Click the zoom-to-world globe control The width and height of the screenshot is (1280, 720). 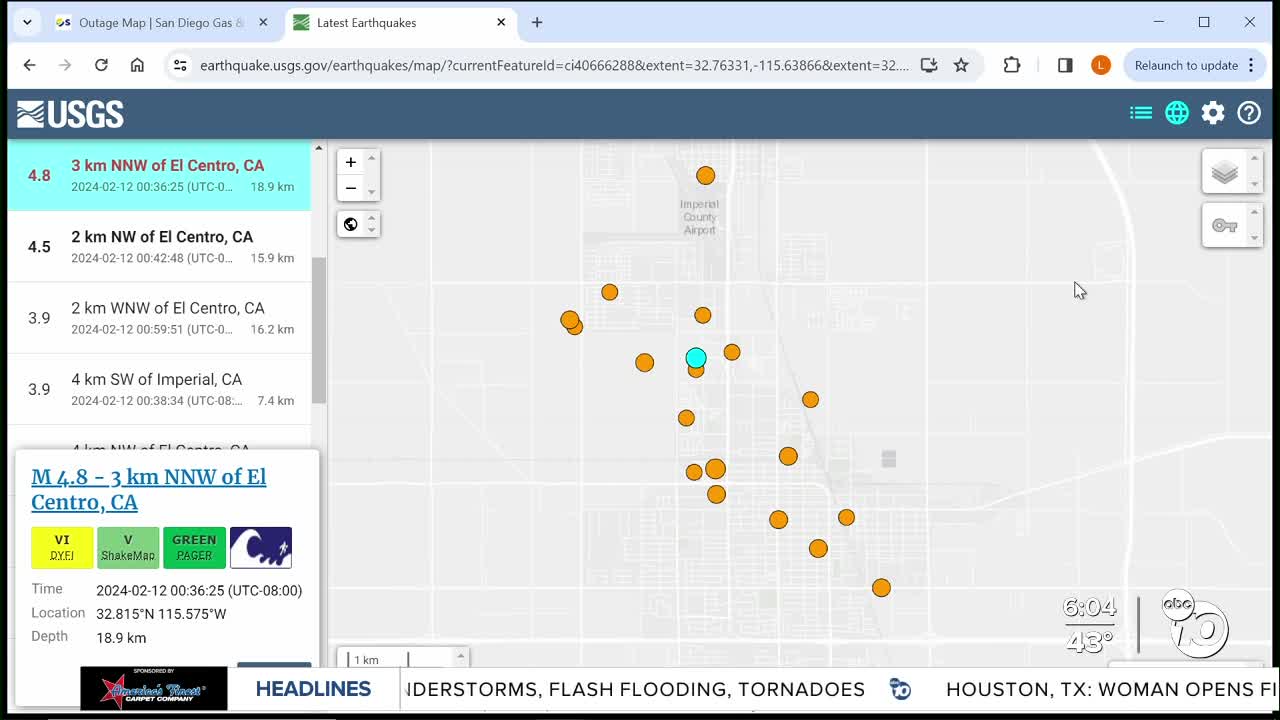click(x=351, y=224)
